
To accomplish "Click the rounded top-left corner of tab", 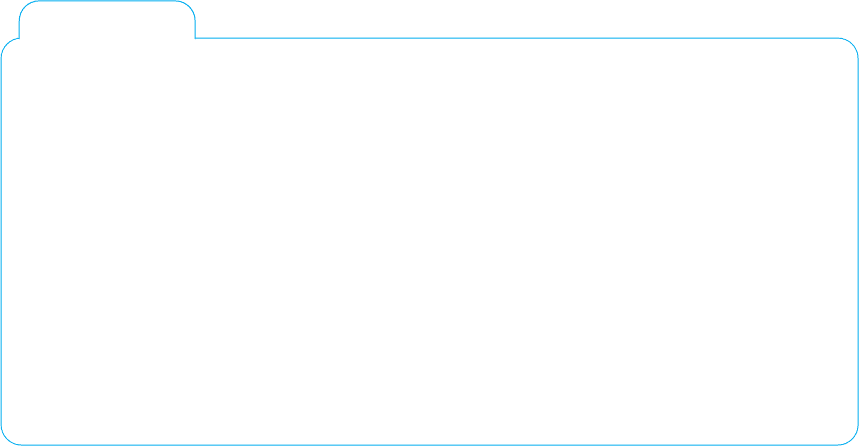I will (26, 7).
